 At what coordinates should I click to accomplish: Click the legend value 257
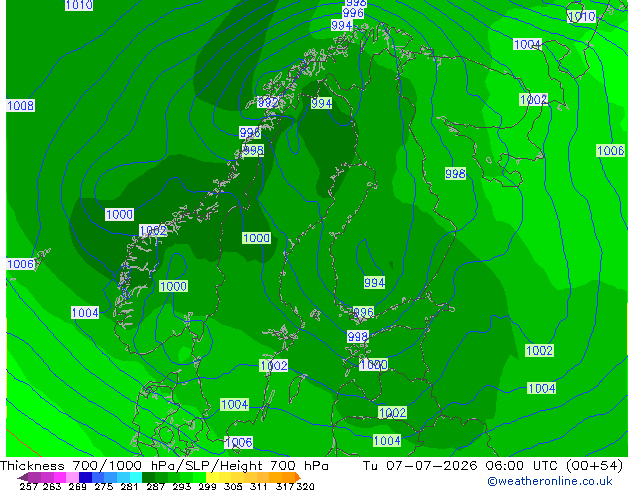29,486
